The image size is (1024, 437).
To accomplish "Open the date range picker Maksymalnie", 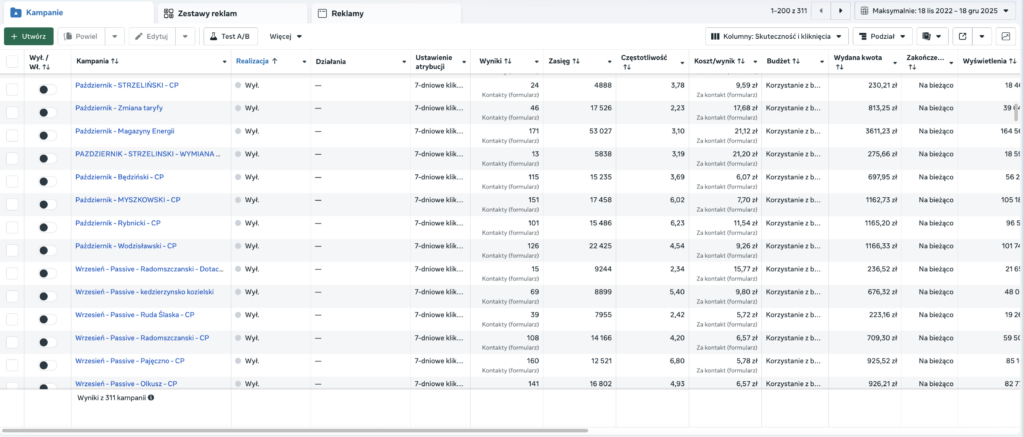I will 935,11.
